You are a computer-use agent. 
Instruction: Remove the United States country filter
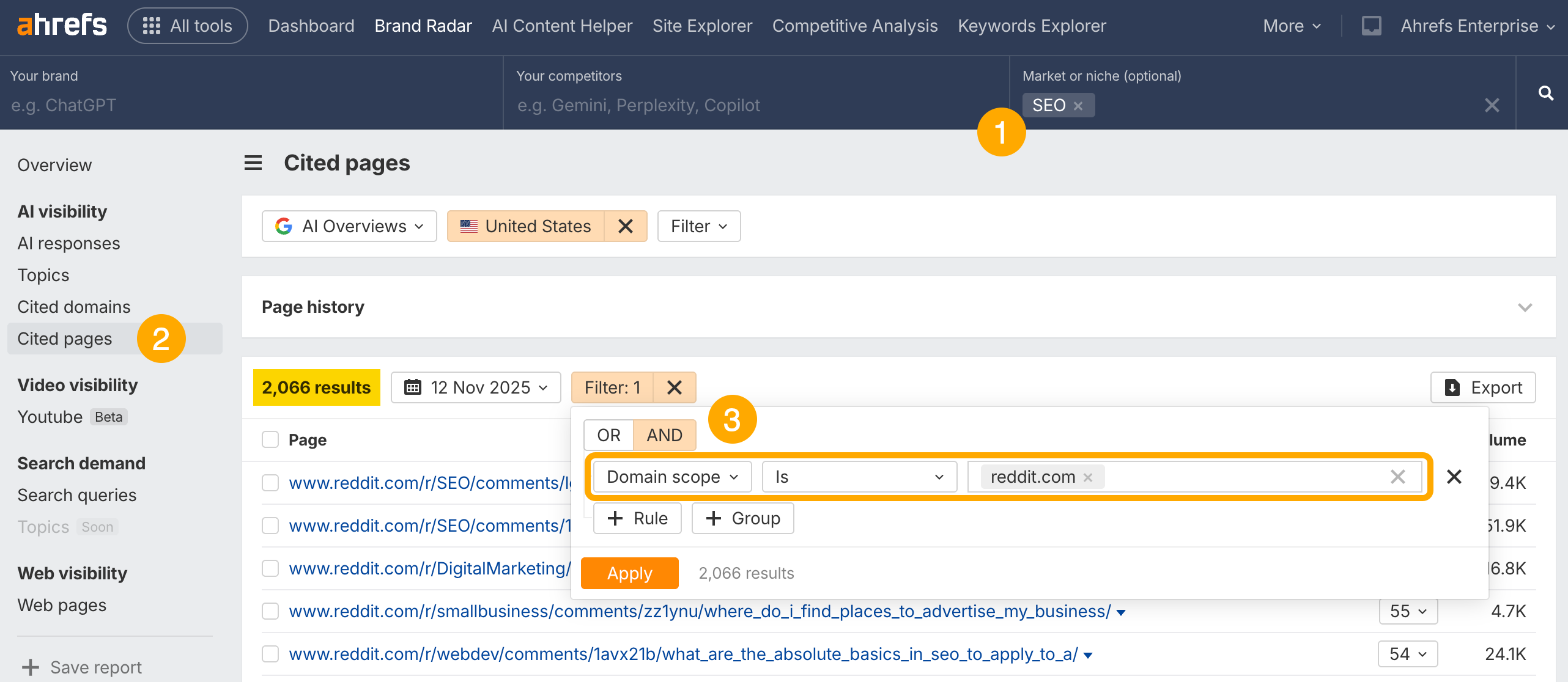tap(625, 226)
